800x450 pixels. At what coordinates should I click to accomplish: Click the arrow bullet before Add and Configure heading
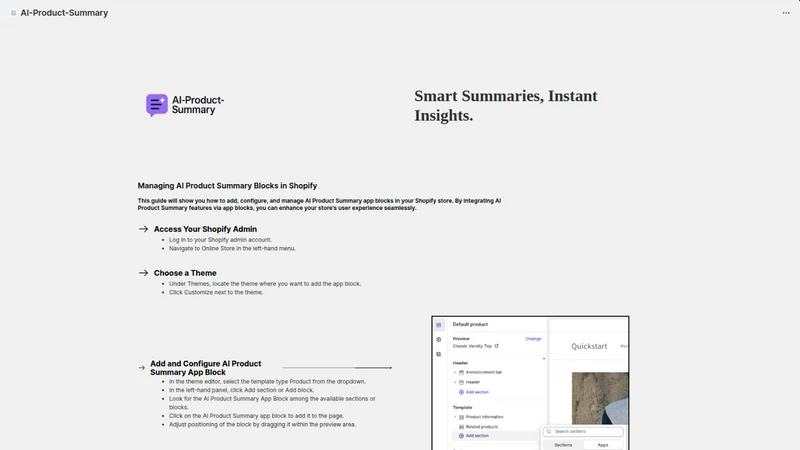point(141,368)
